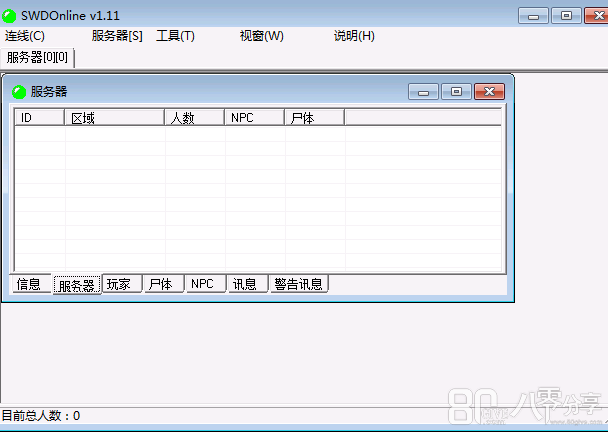Viewport: 608px width, 432px height.
Task: Maximize the inner 服务器 window
Action: point(456,92)
